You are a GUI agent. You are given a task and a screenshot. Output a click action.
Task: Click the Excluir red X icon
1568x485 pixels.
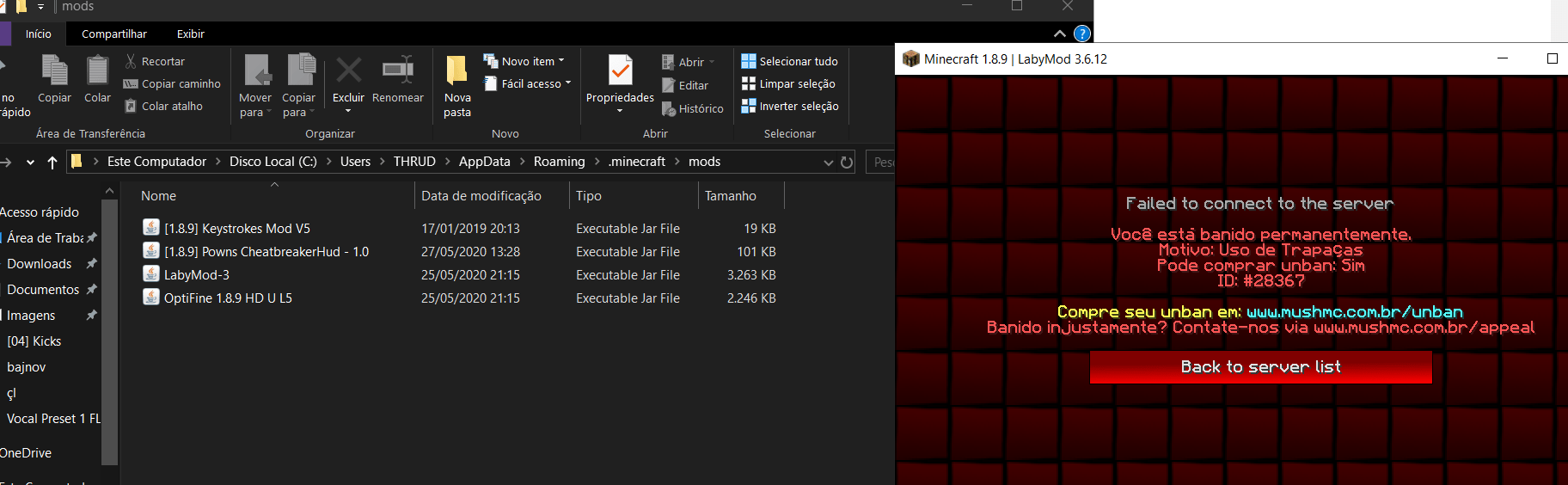(348, 71)
